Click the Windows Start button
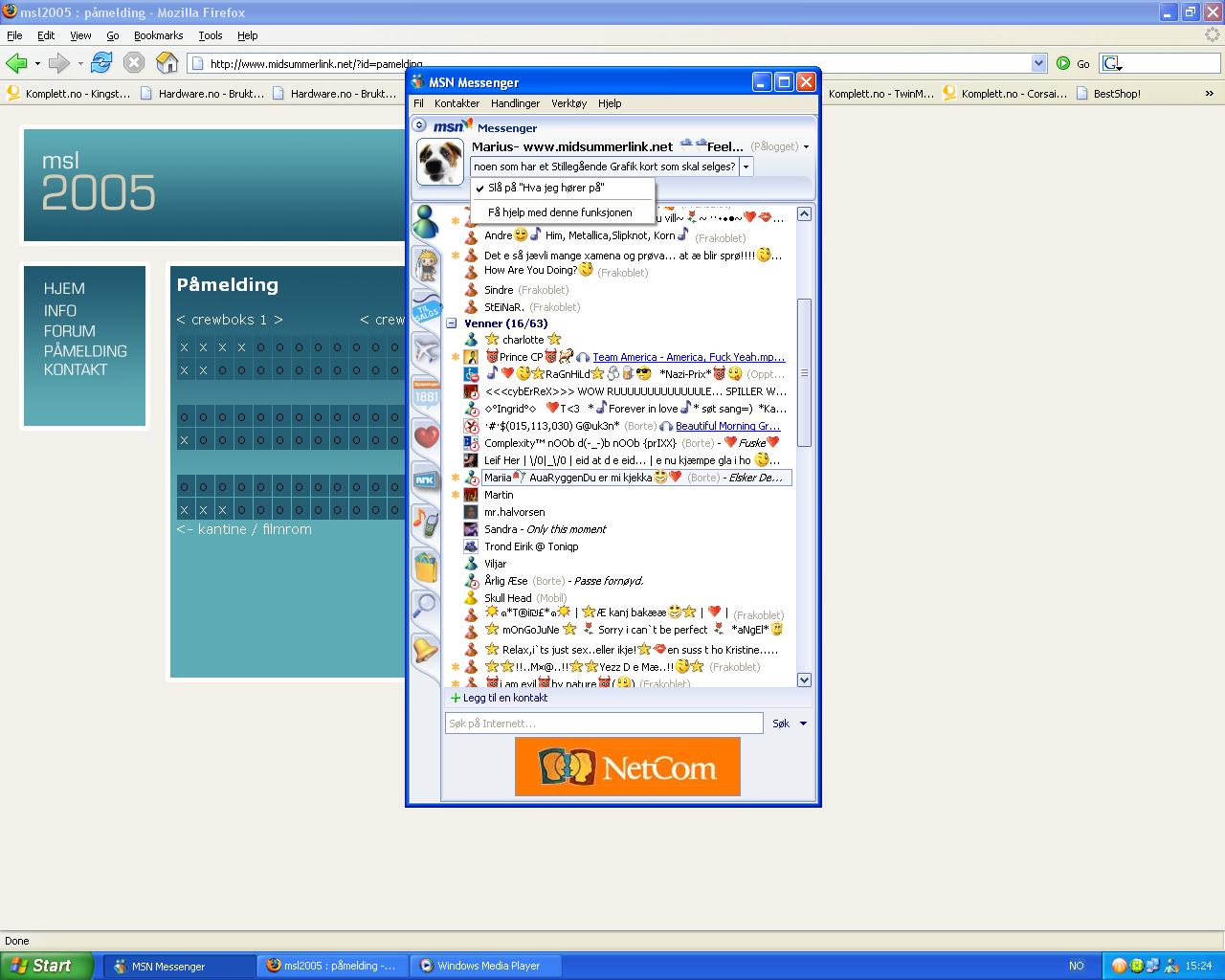1225x980 pixels. click(x=47, y=966)
